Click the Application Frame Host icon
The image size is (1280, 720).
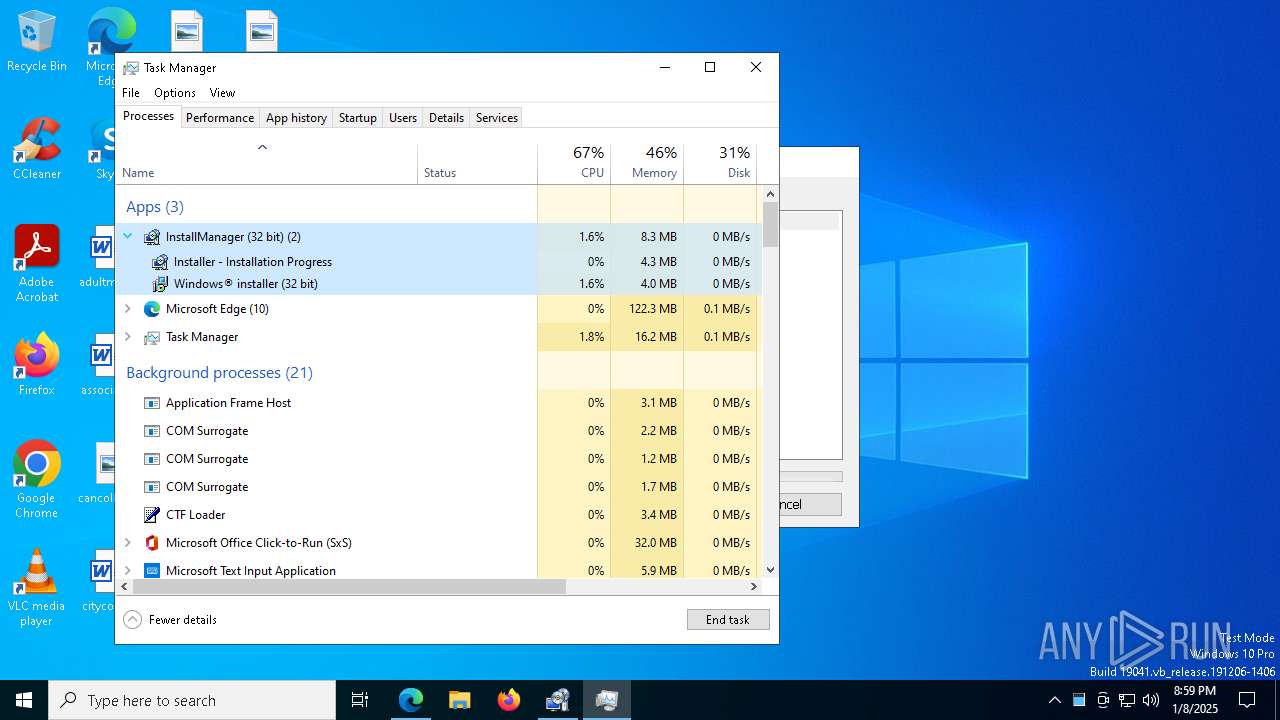pyautogui.click(x=152, y=403)
